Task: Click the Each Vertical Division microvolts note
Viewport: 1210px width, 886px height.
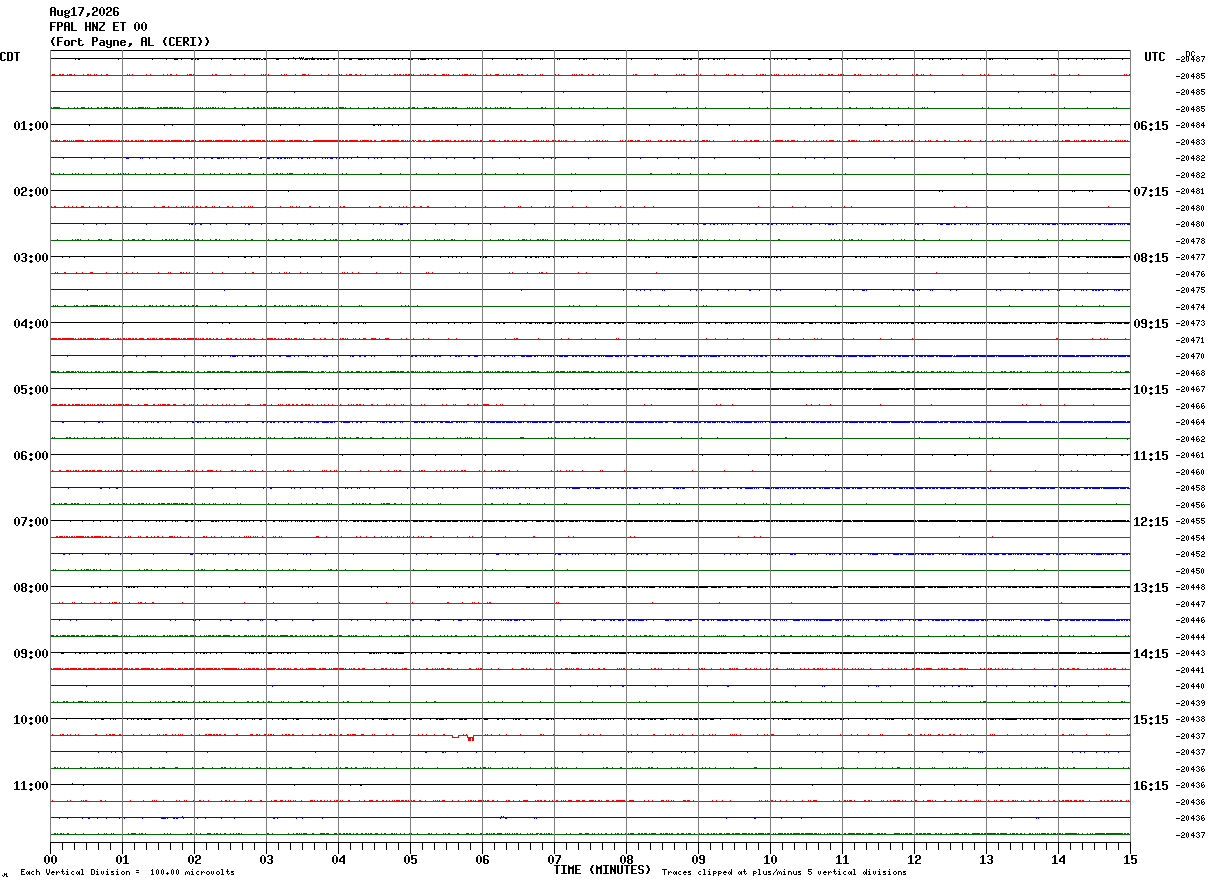Action: tap(127, 872)
